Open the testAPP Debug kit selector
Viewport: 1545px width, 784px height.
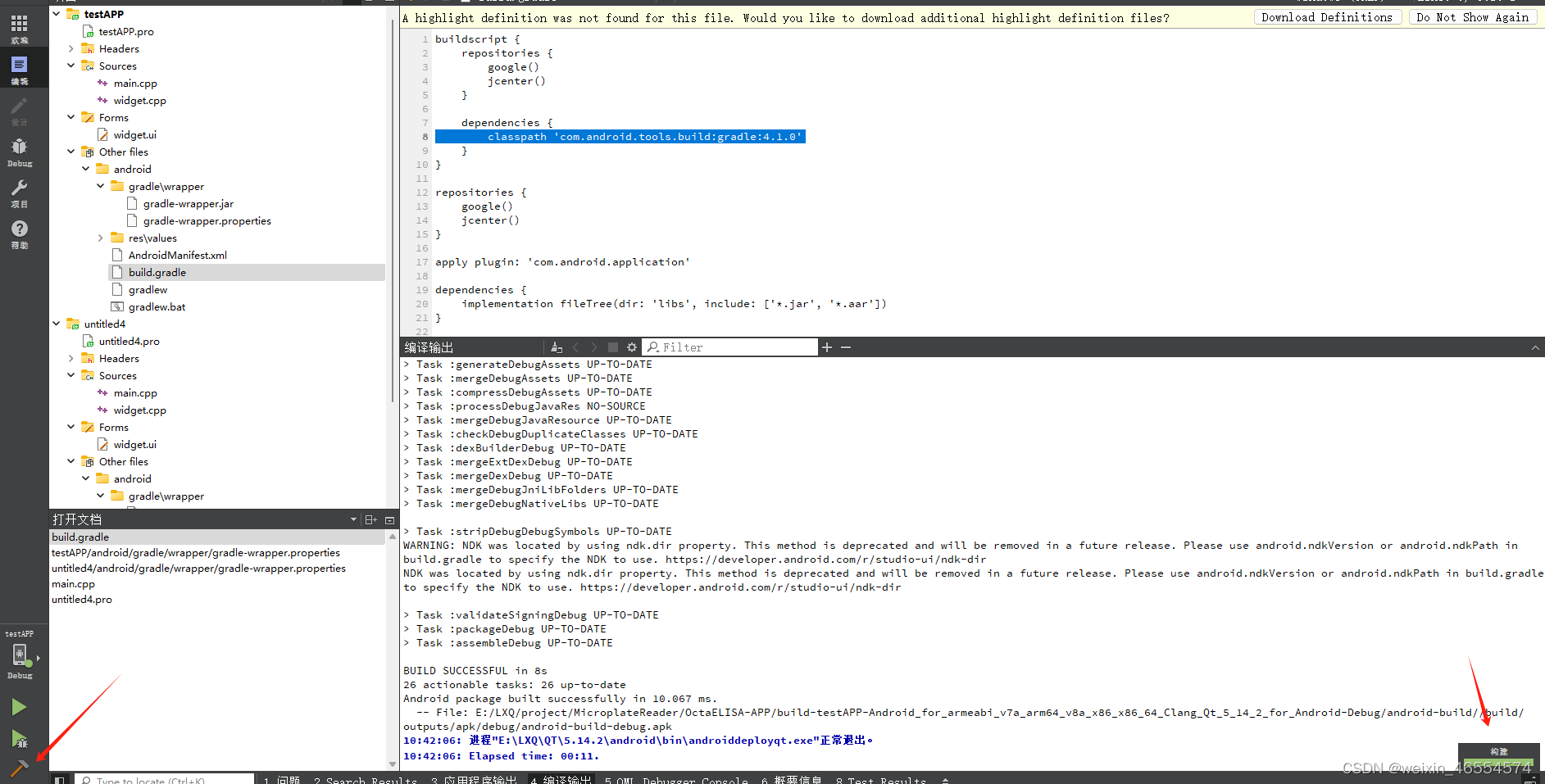tap(20, 655)
